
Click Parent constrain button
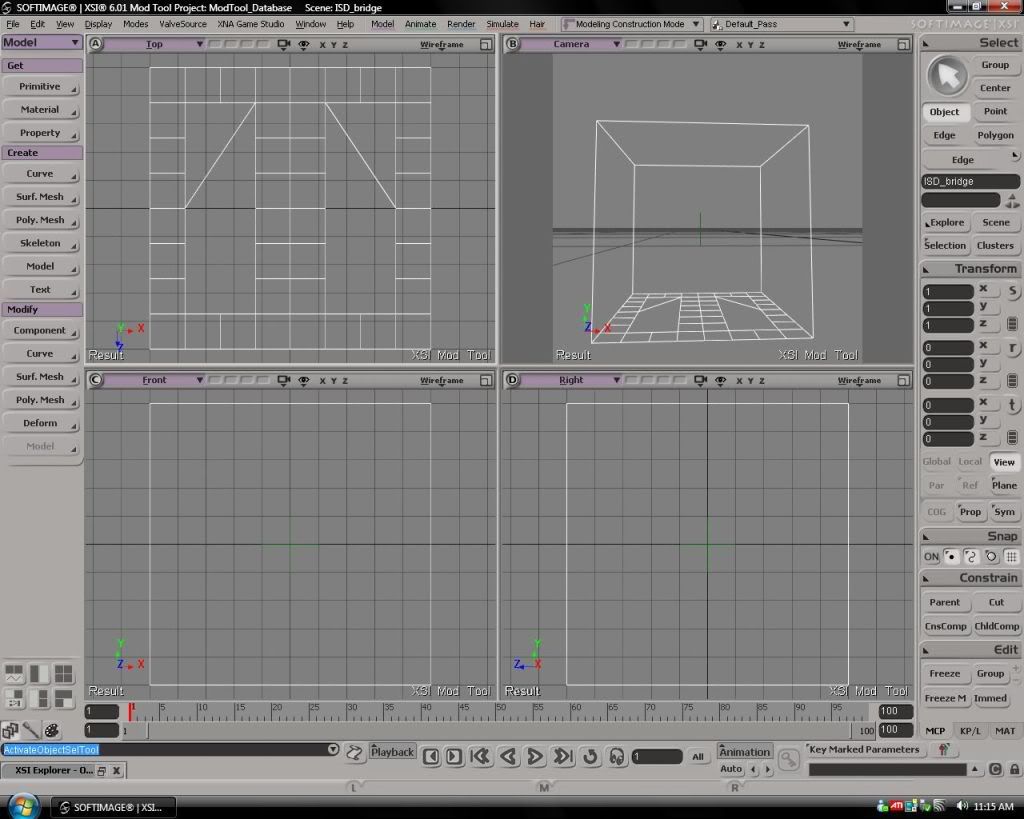[944, 602]
